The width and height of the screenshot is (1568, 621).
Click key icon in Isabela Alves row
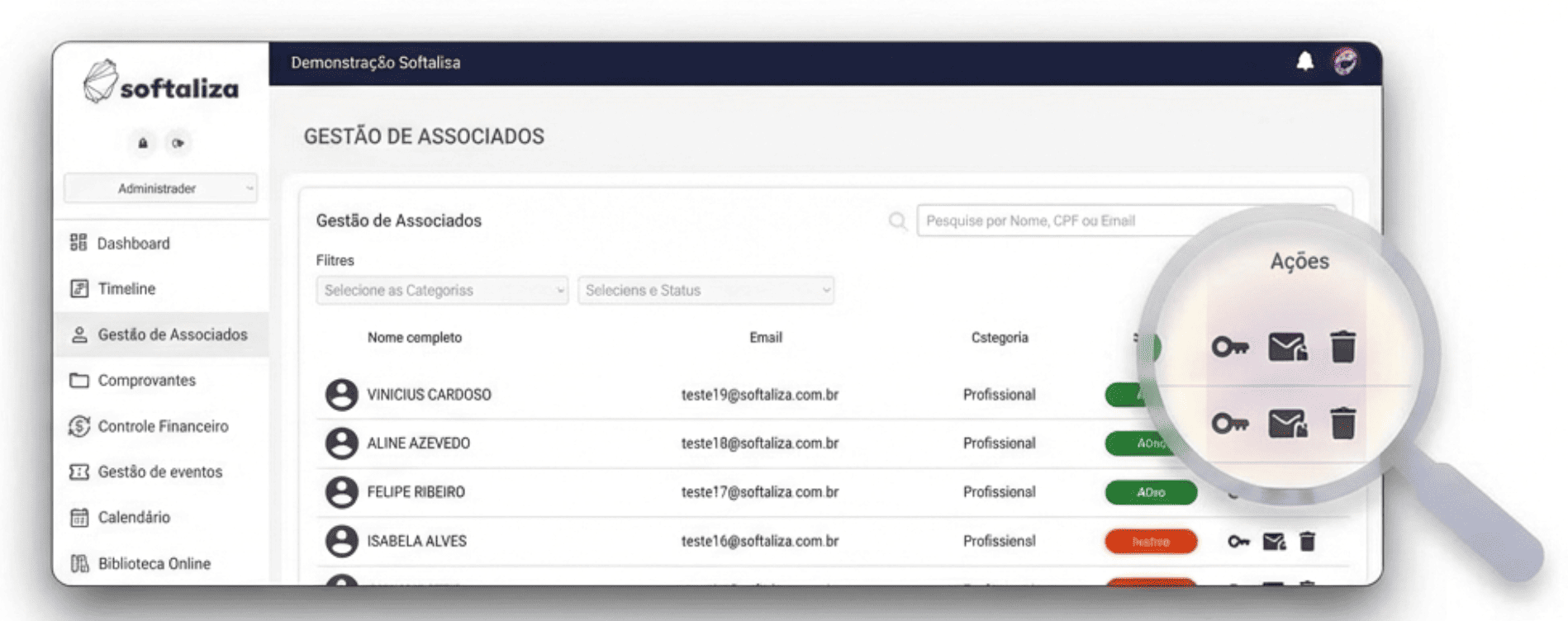pos(1238,542)
